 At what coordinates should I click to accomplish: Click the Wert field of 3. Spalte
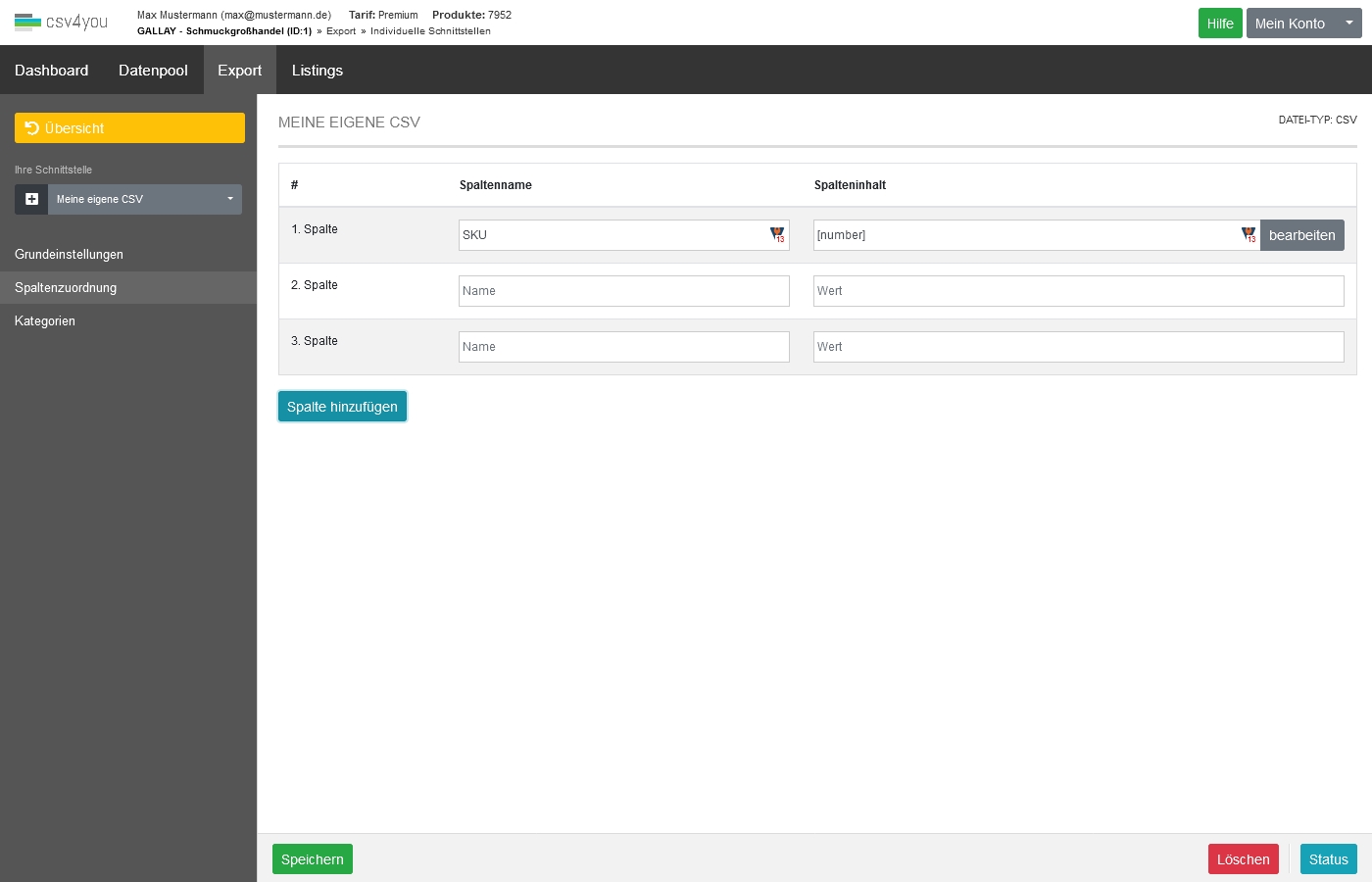coord(1078,347)
